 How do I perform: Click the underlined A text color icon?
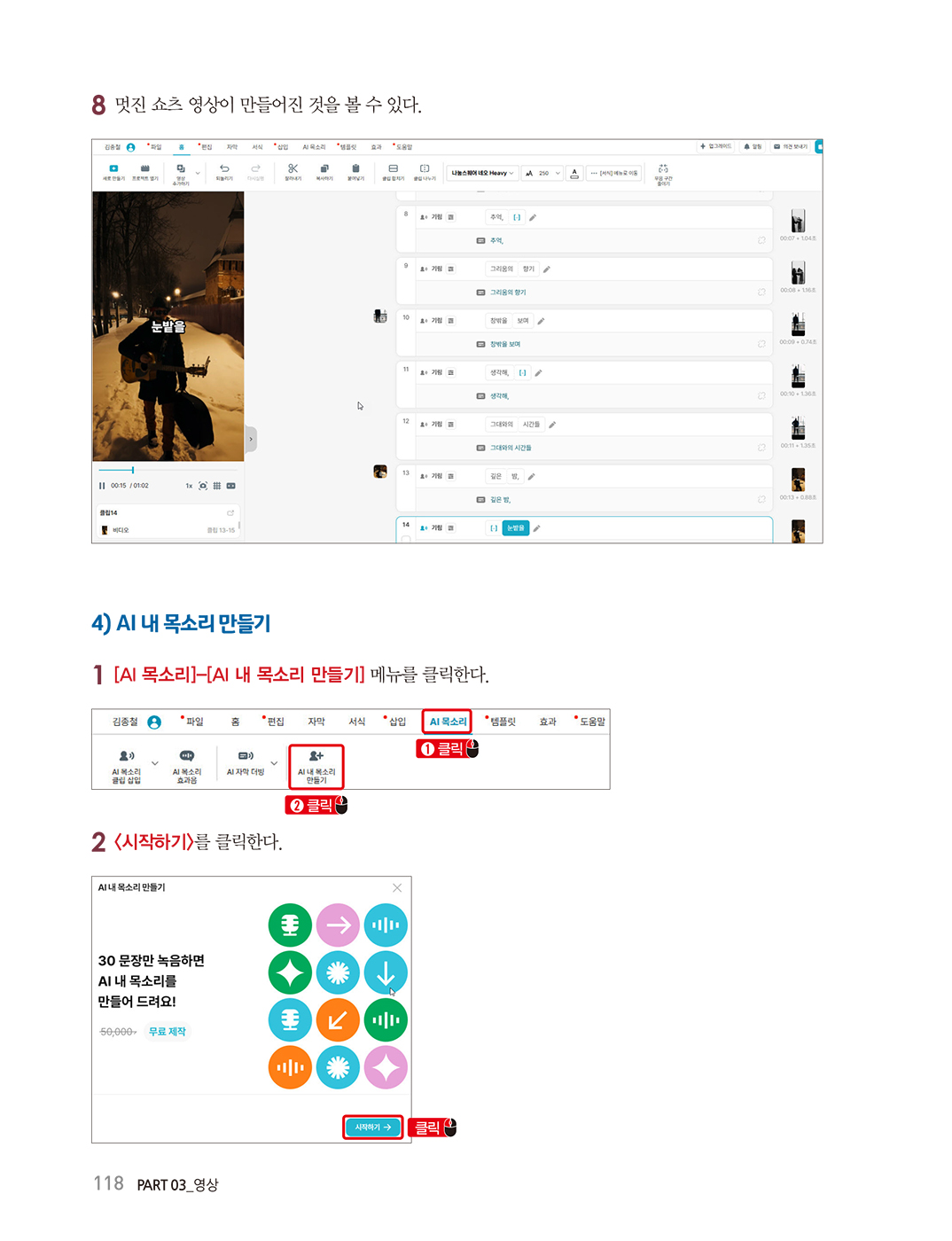[574, 173]
